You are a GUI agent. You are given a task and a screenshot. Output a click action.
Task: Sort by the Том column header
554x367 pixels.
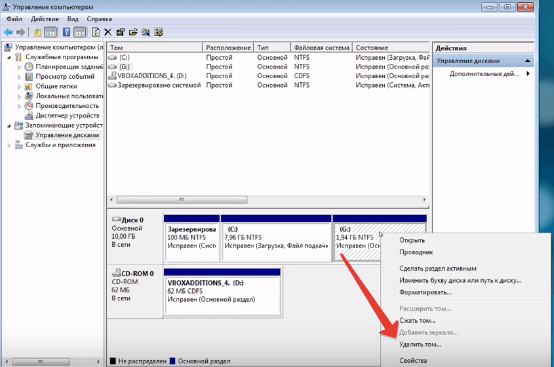pyautogui.click(x=155, y=47)
